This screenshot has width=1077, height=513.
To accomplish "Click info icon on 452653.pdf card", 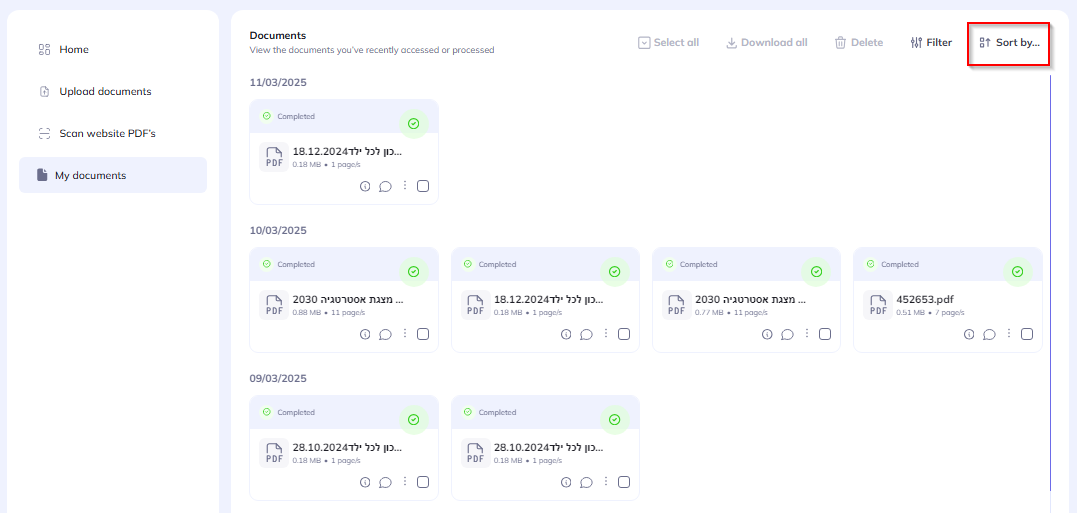I will point(969,334).
